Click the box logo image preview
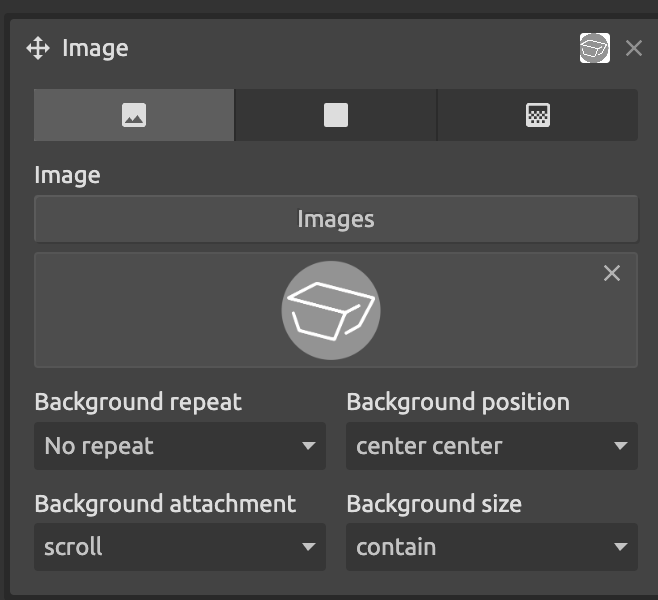This screenshot has width=658, height=600. tap(331, 310)
